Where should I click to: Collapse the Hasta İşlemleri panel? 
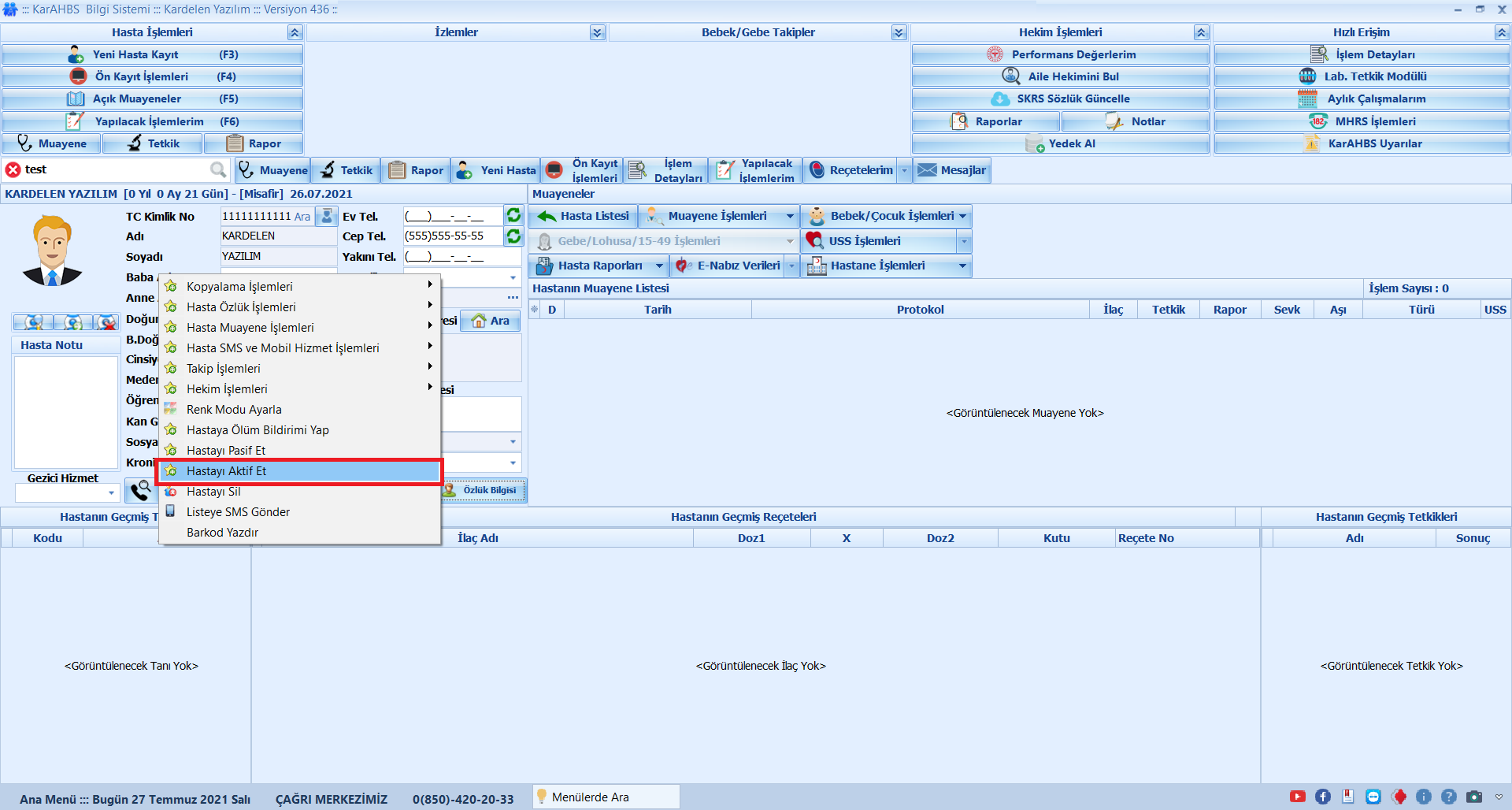(x=295, y=32)
